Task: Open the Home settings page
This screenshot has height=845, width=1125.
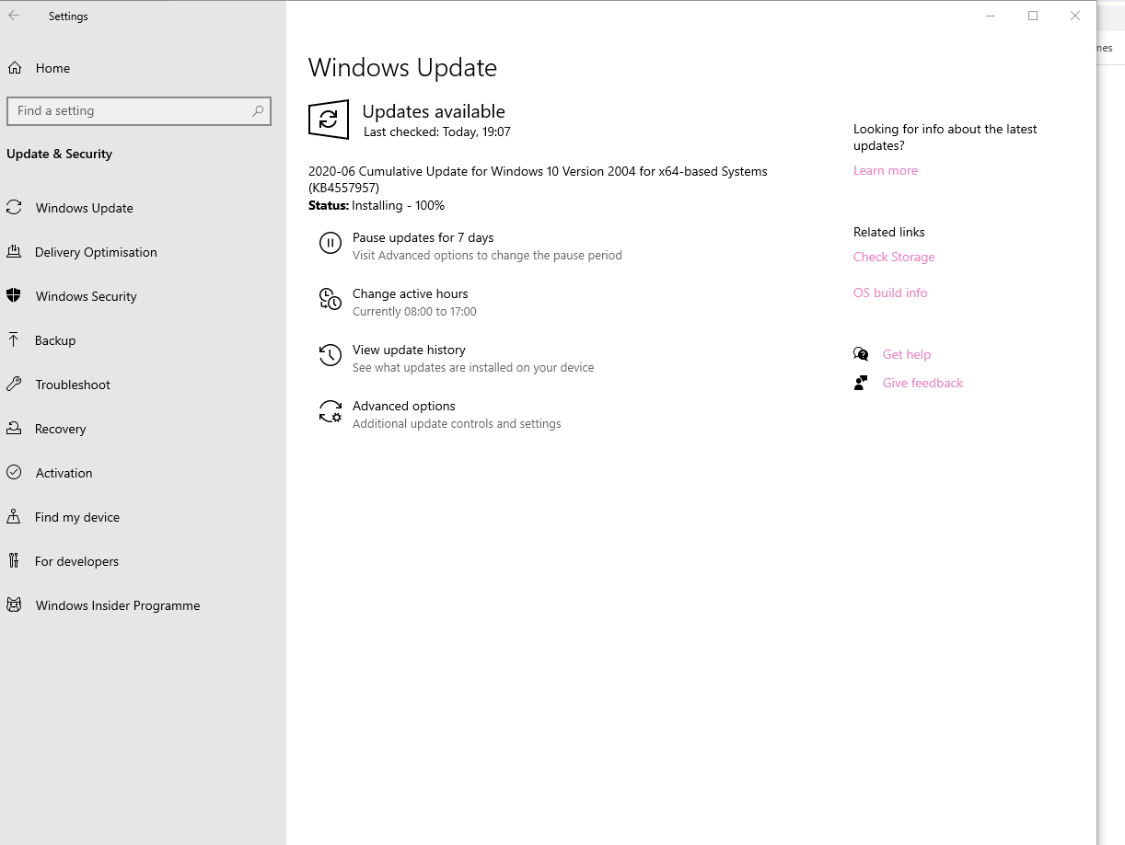Action: [53, 68]
